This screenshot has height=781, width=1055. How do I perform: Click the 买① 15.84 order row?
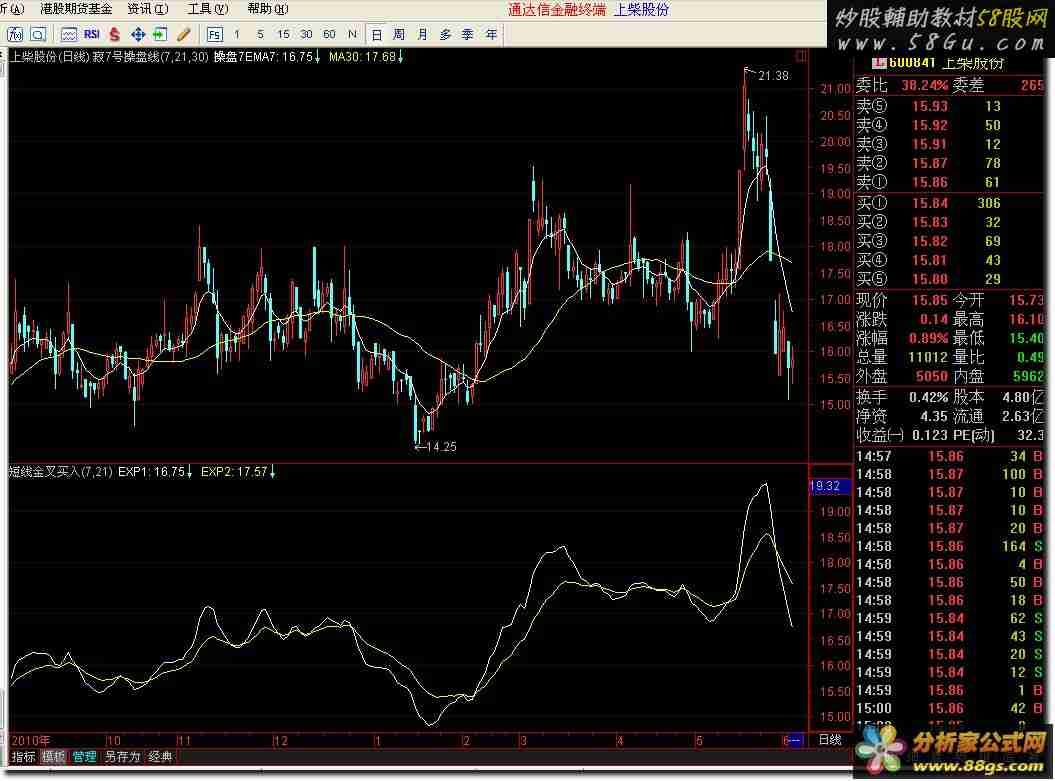pos(949,203)
